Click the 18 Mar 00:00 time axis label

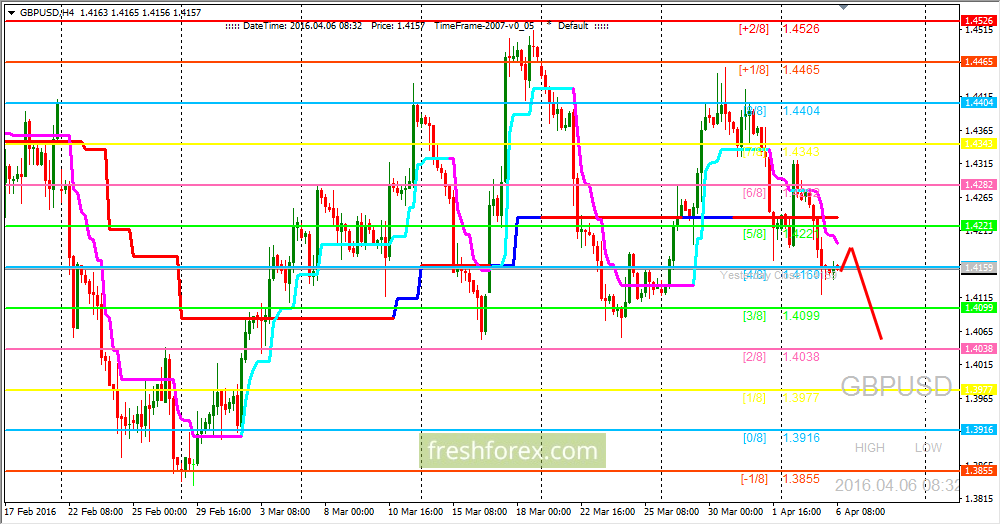[543, 512]
